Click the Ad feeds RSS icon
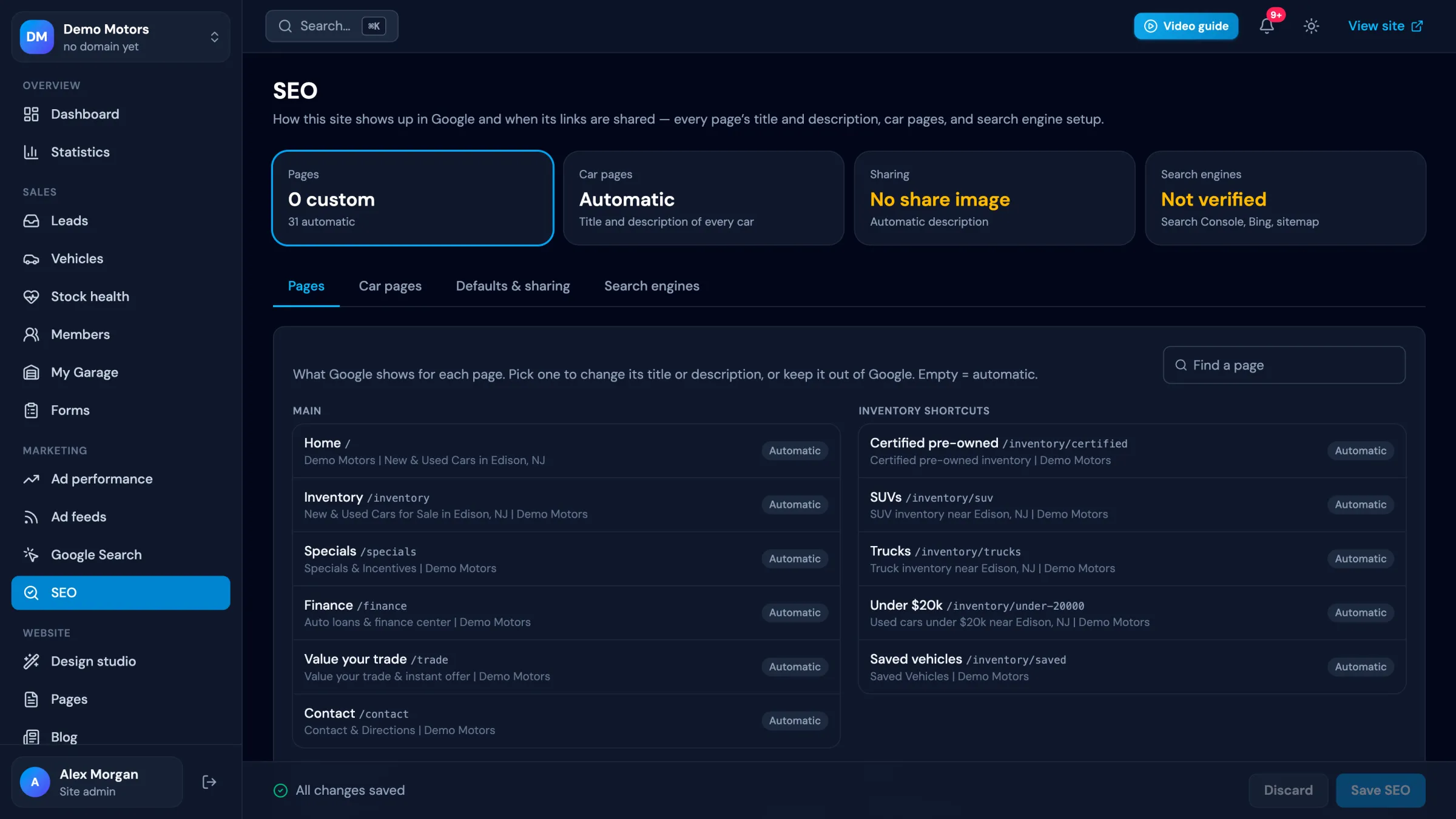Image resolution: width=1456 pixels, height=819 pixels. [x=31, y=517]
